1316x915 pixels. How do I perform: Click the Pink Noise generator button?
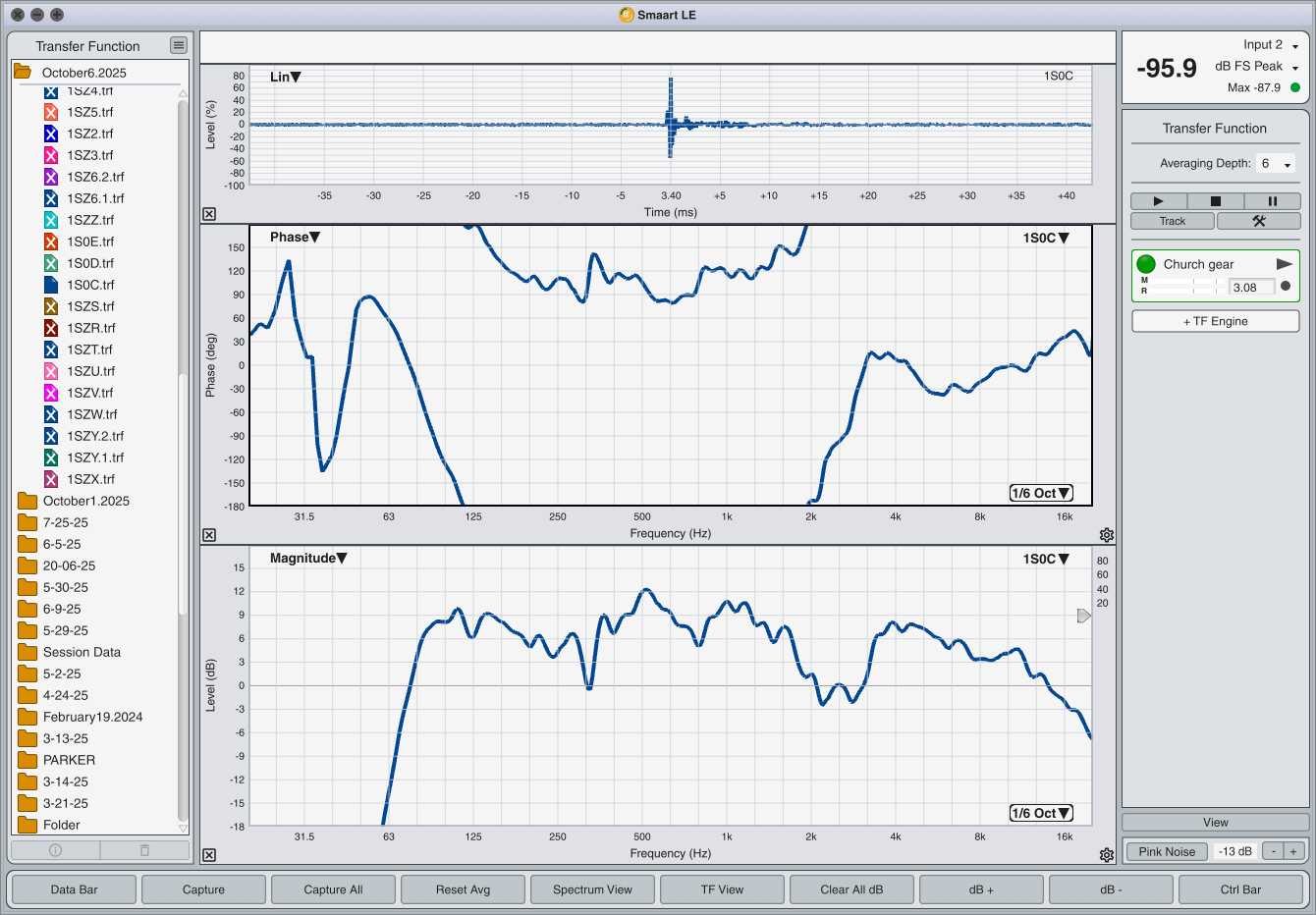(1167, 851)
